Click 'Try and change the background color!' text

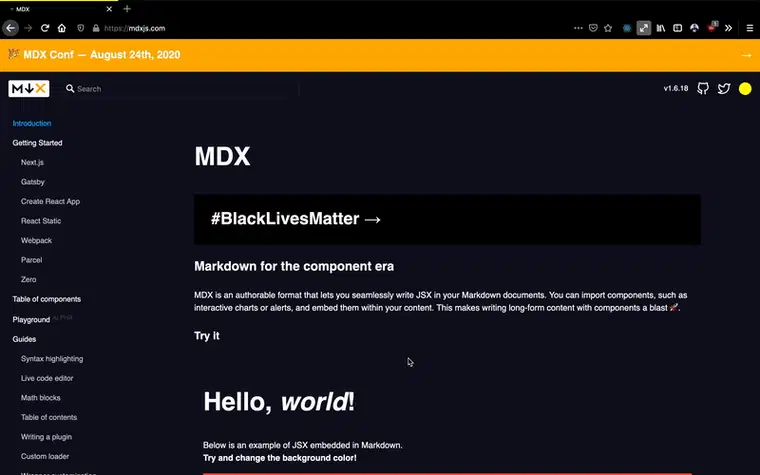pyautogui.click(x=280, y=458)
